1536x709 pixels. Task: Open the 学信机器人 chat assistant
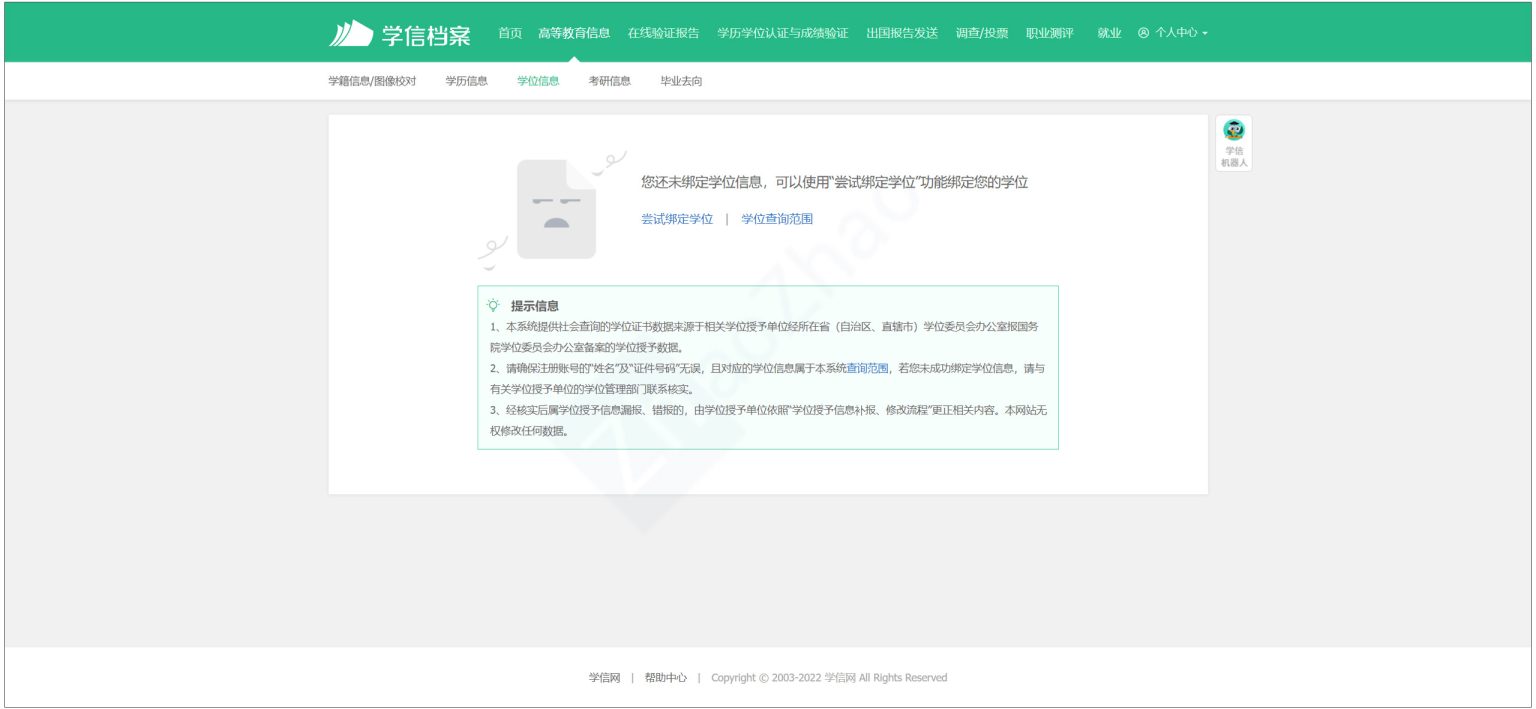(1233, 140)
